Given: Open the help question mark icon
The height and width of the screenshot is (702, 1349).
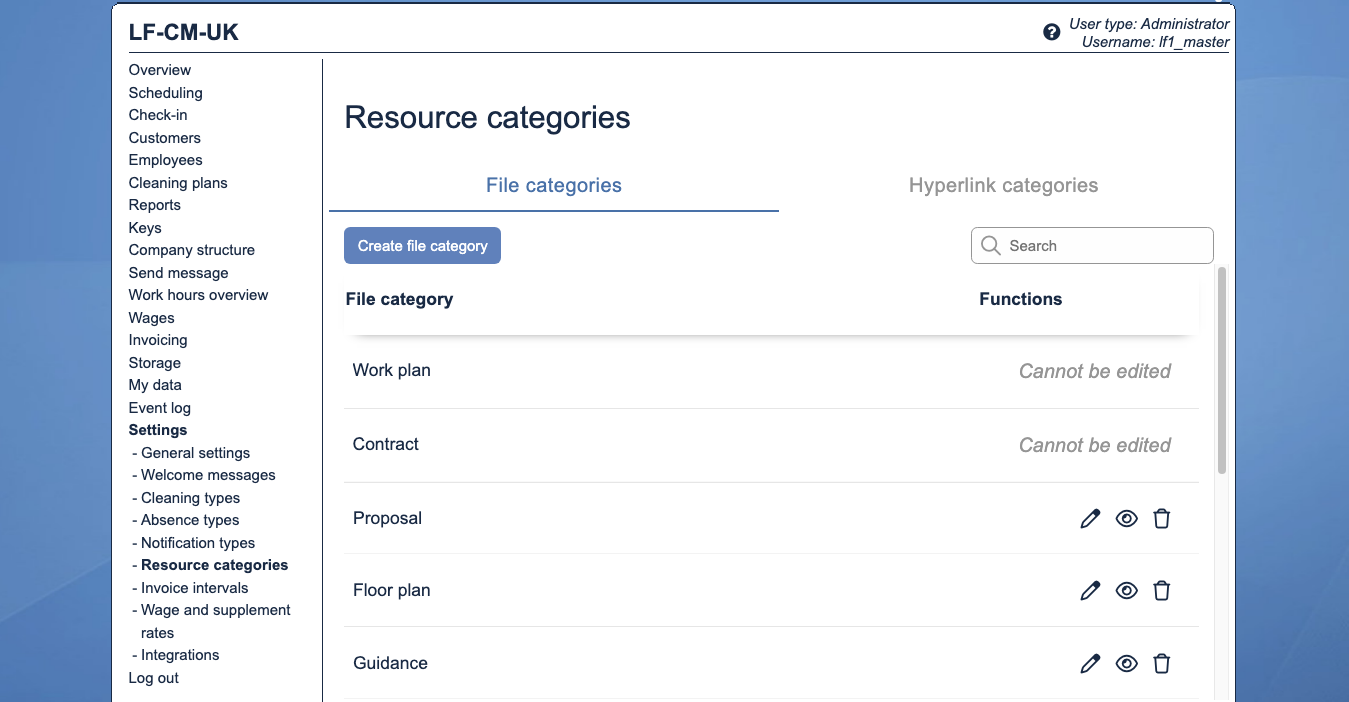Looking at the screenshot, I should (x=1051, y=32).
